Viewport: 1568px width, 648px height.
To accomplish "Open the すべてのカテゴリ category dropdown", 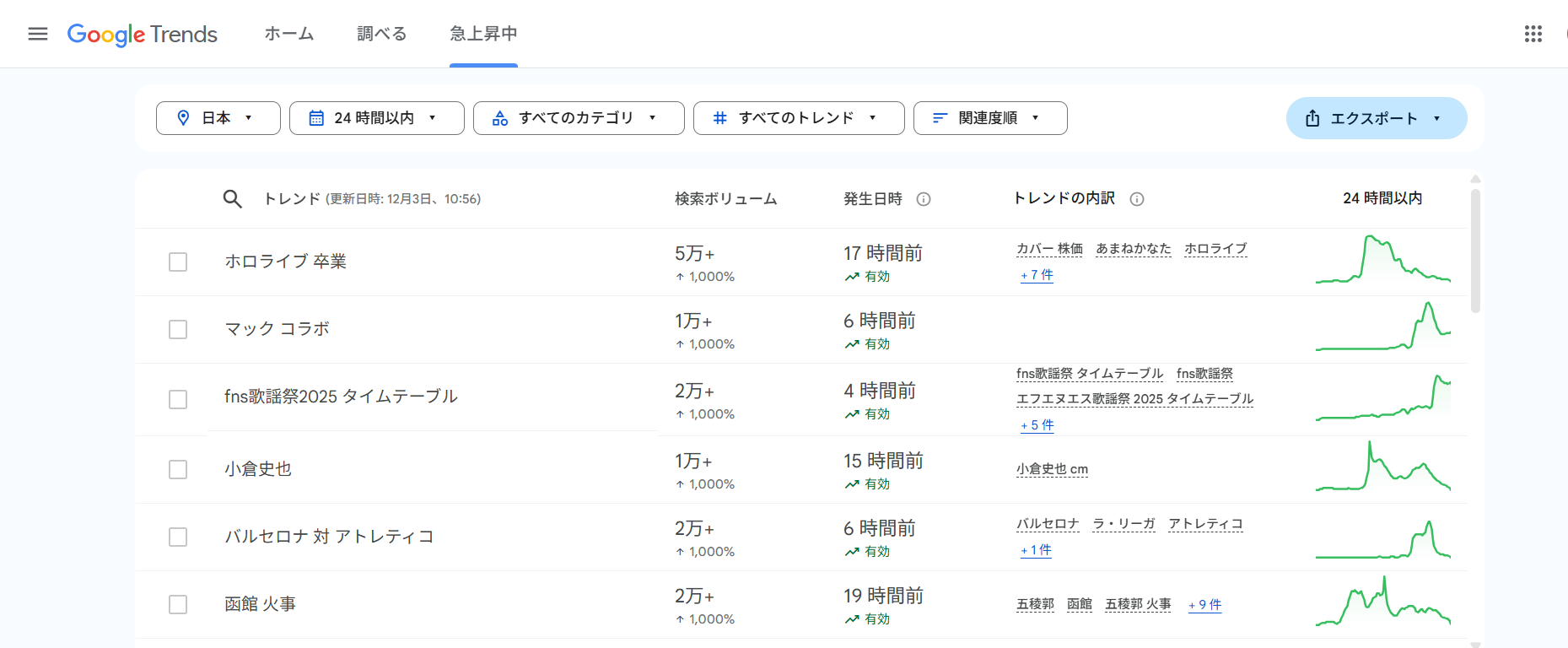I will click(x=578, y=118).
